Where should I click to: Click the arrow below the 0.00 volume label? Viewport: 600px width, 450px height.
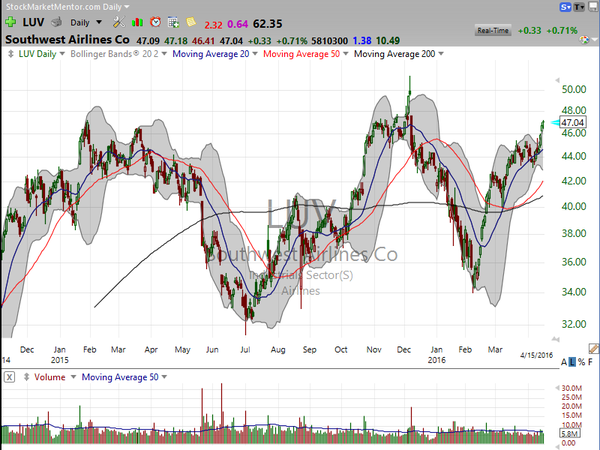pos(557,447)
